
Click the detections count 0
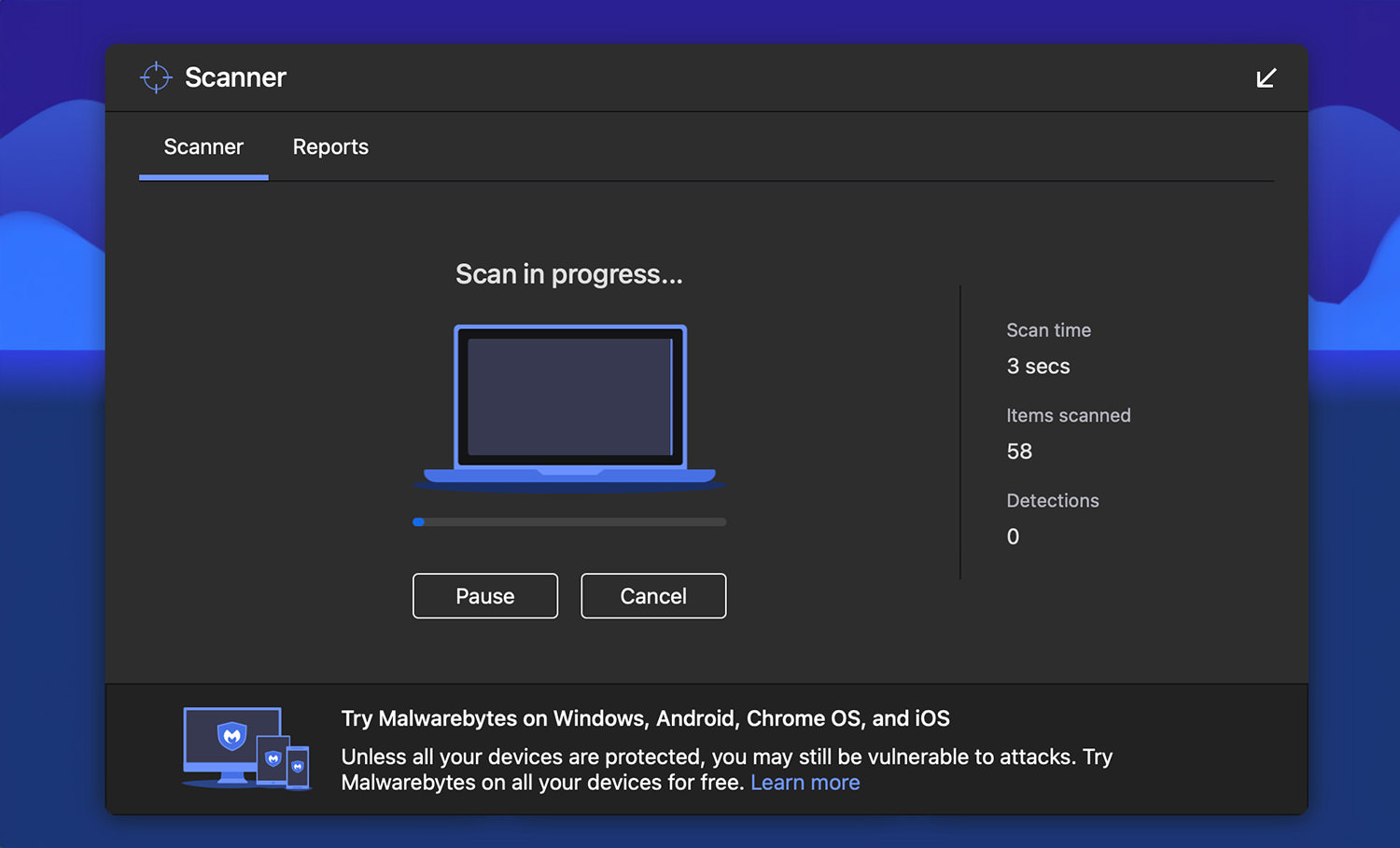coord(1013,536)
